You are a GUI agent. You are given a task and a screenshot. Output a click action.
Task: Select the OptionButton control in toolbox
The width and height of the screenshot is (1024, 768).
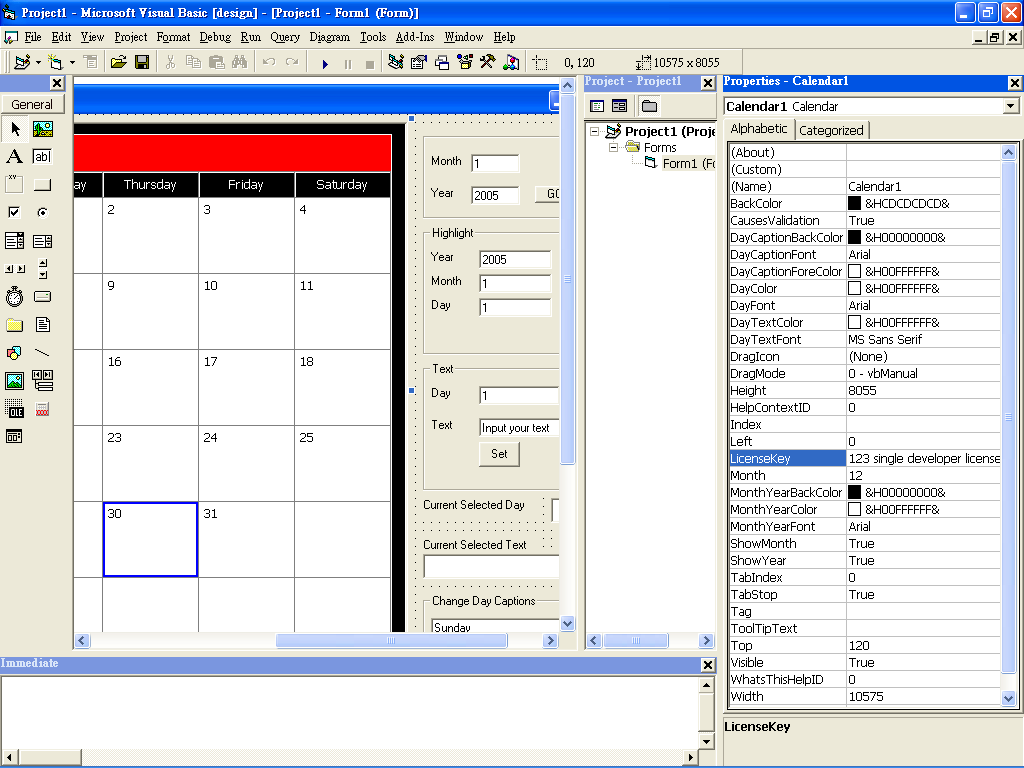(42, 212)
